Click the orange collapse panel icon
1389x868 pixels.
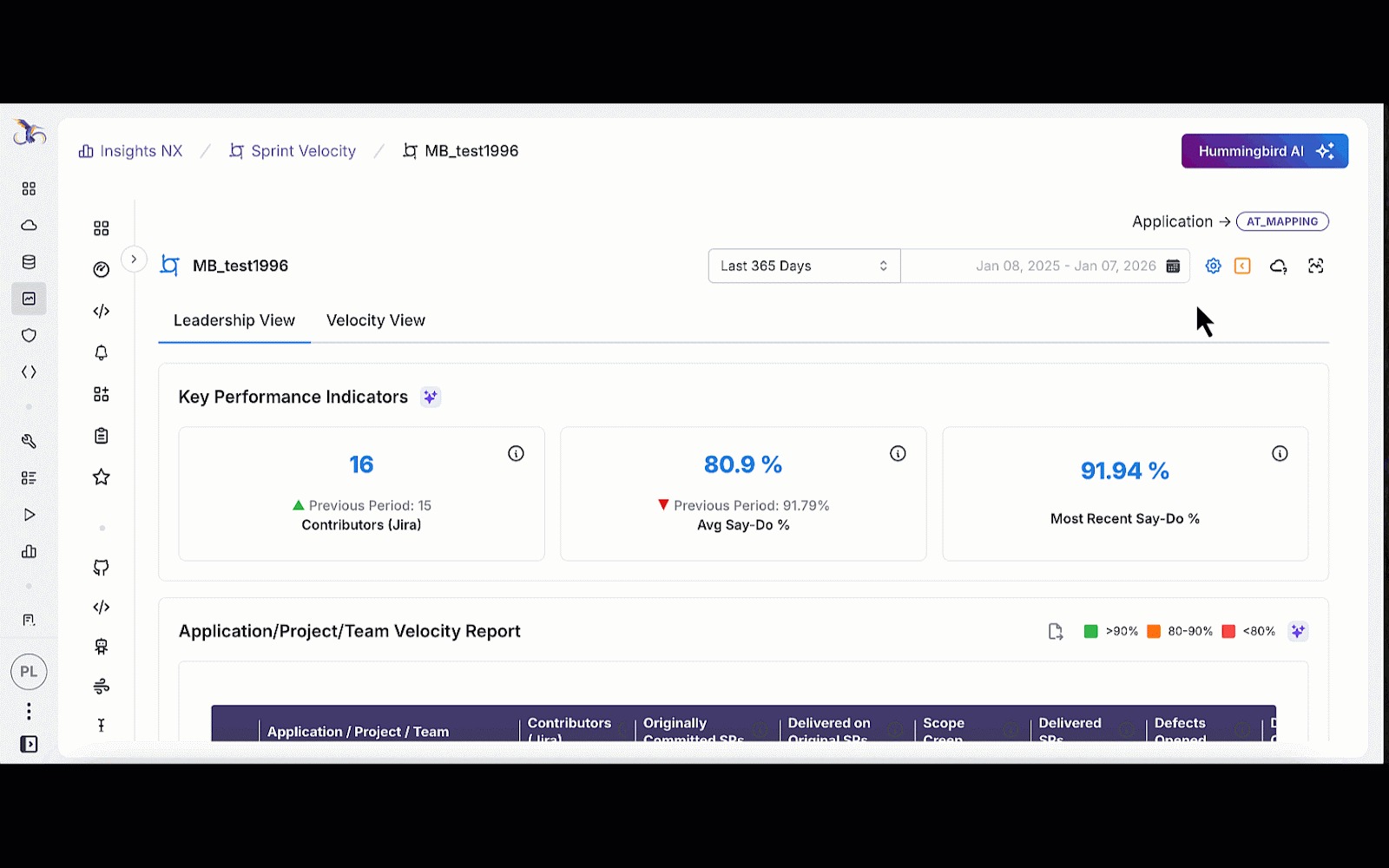(x=1242, y=266)
